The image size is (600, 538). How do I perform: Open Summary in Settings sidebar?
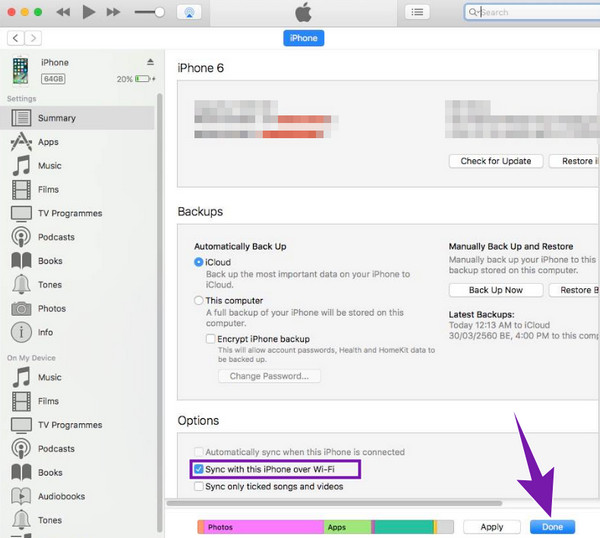(x=77, y=118)
